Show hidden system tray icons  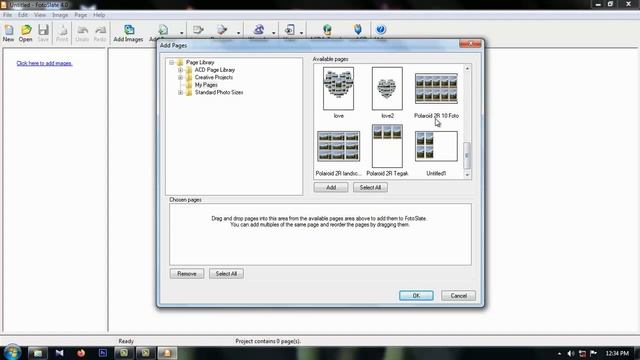click(559, 353)
